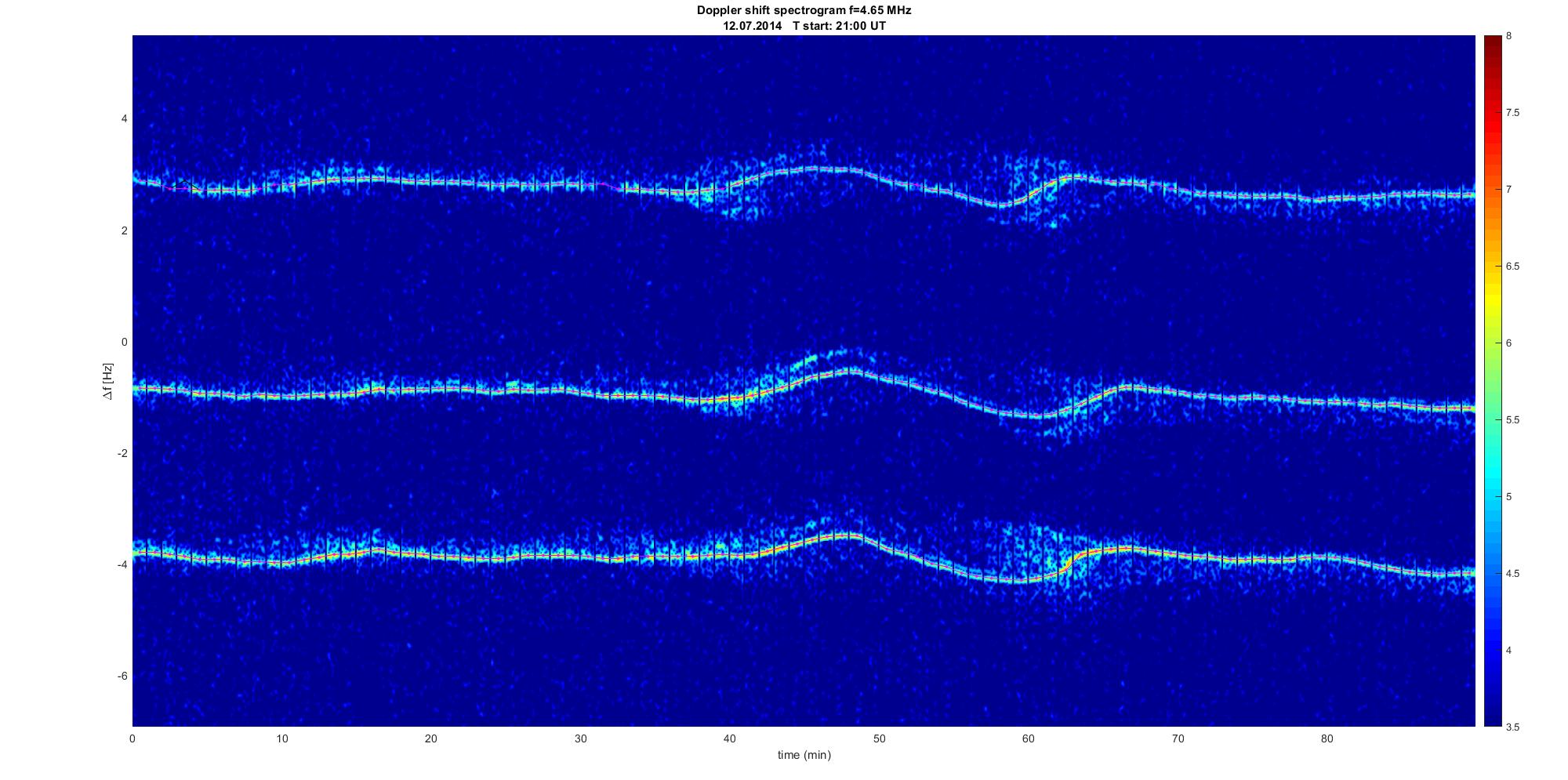This screenshot has width=1568, height=780.
Task: Click the y-axis tick label '-4'
Action: point(122,564)
